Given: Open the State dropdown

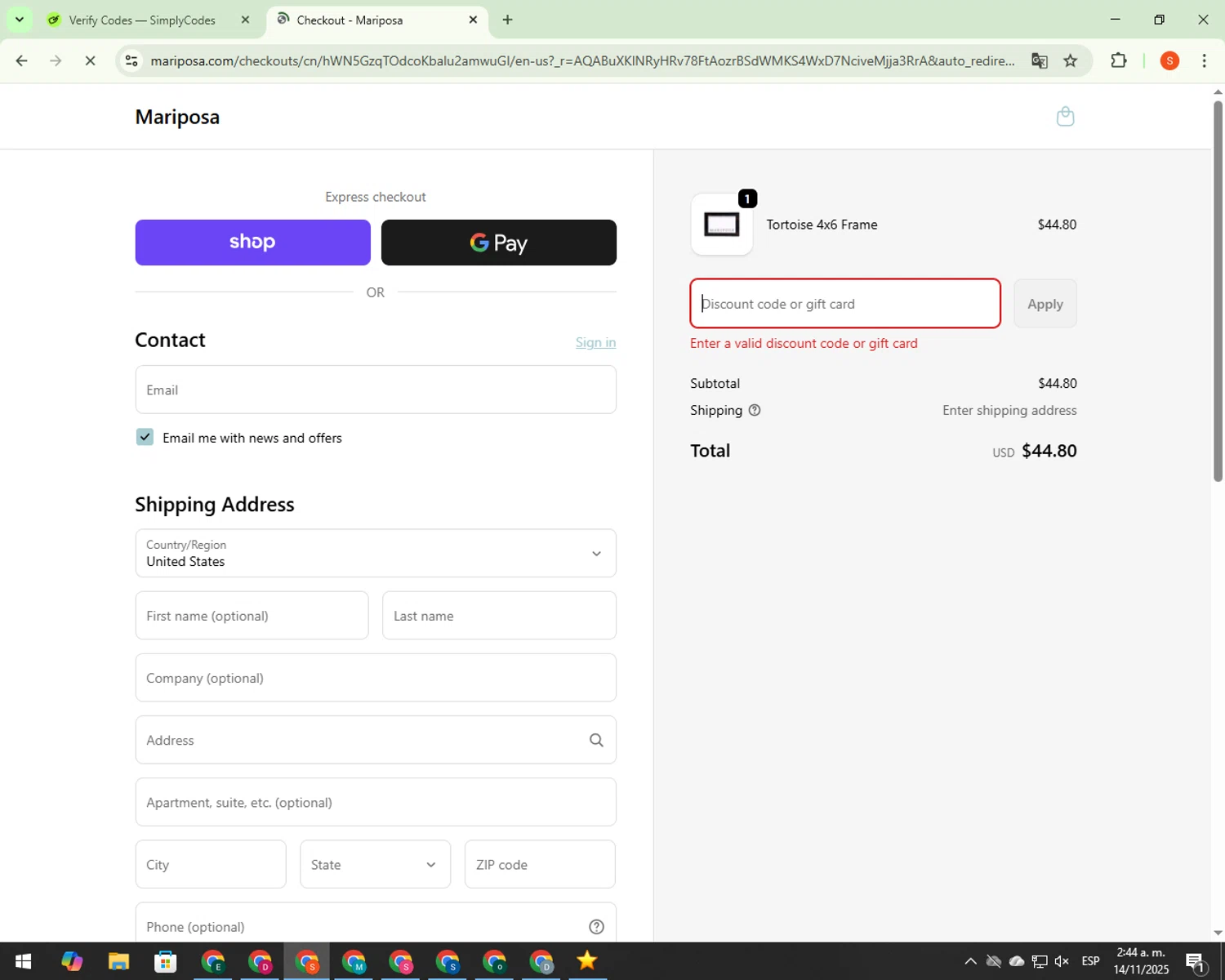Looking at the screenshot, I should [x=375, y=864].
